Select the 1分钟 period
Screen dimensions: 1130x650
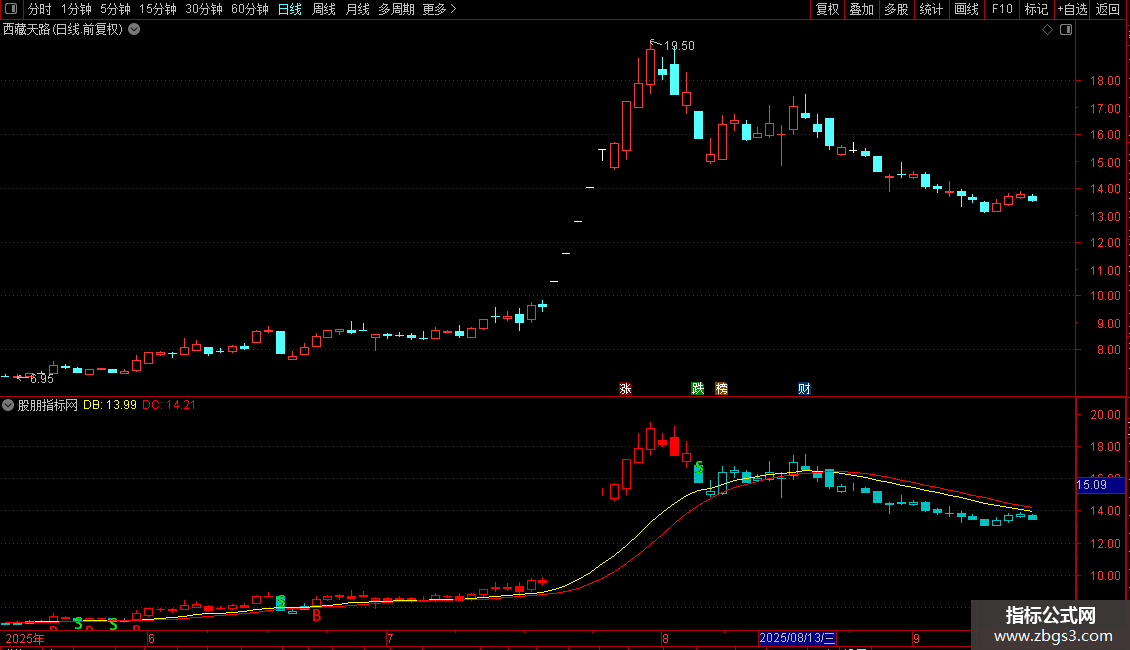click(76, 9)
